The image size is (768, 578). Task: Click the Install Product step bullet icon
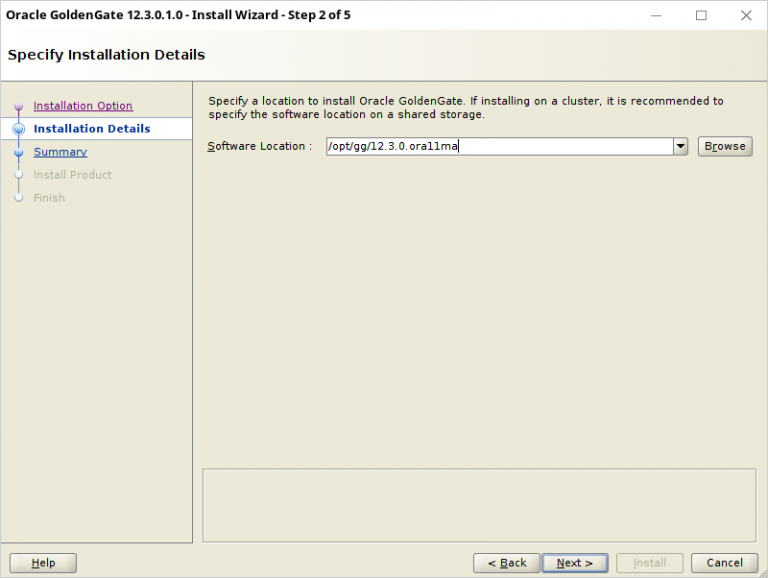coord(18,176)
